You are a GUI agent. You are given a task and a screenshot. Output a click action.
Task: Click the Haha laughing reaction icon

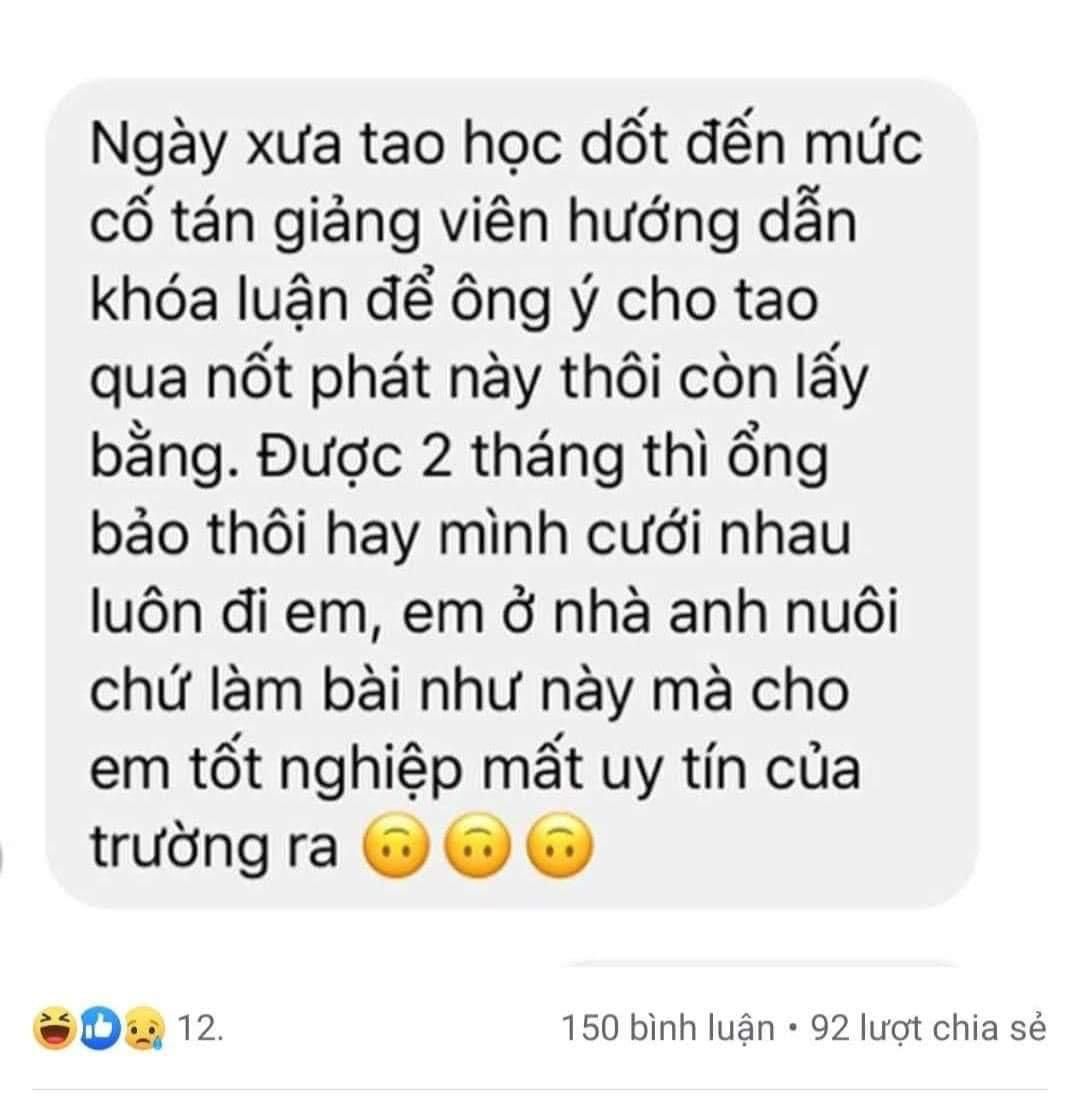point(55,1029)
